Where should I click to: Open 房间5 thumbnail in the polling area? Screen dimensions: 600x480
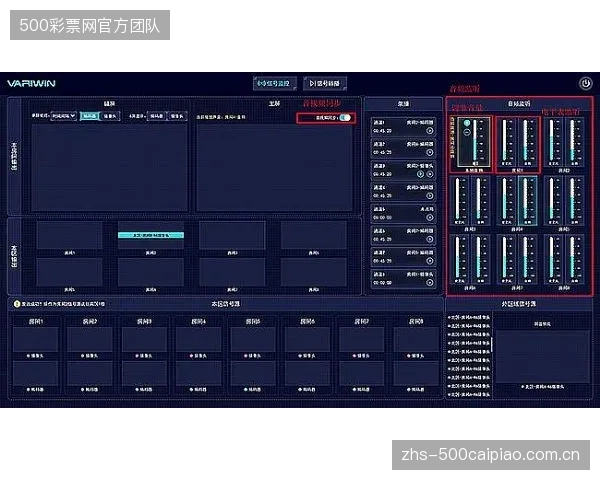[69, 272]
